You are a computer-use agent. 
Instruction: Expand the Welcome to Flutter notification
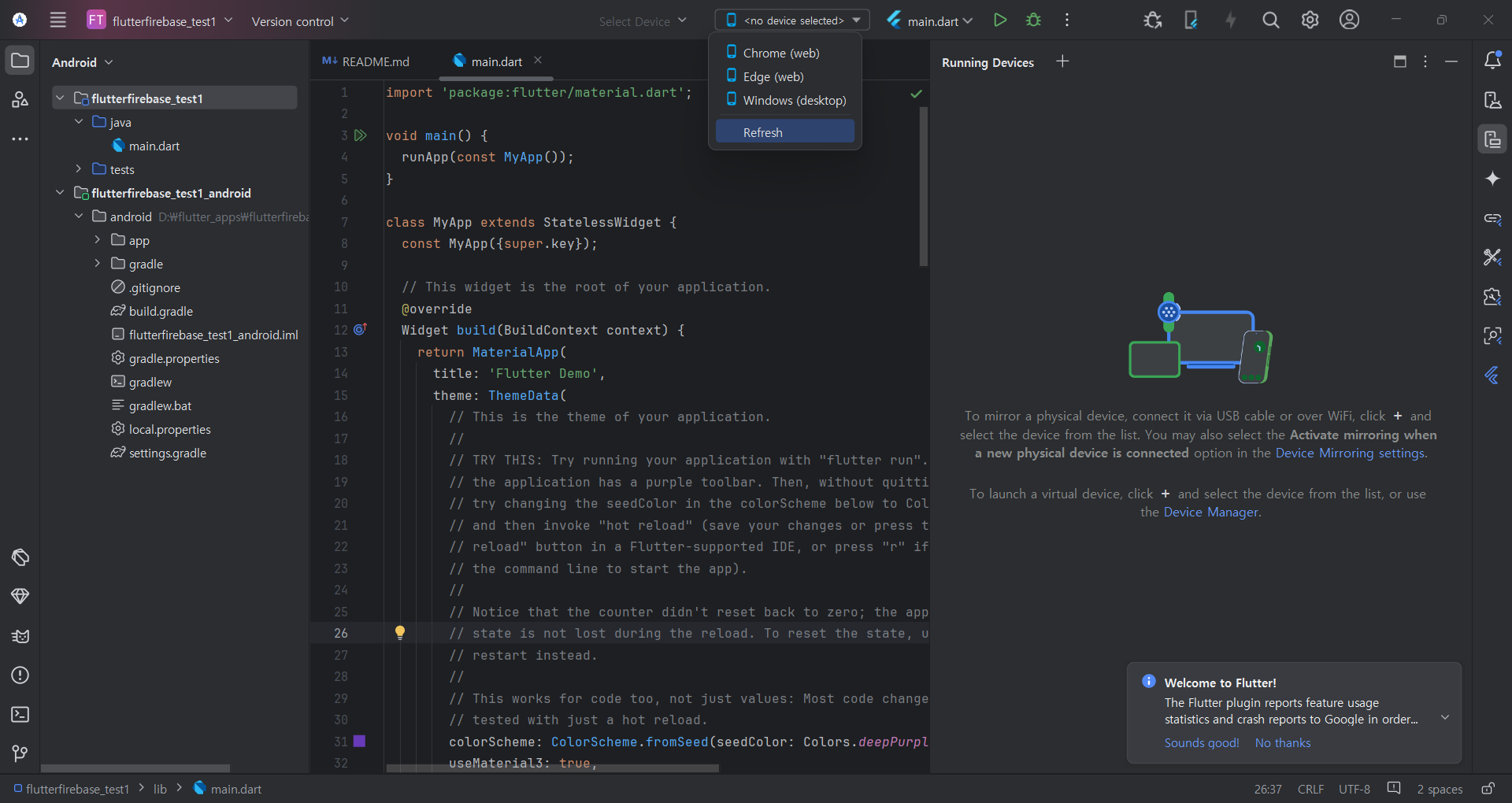1445,718
